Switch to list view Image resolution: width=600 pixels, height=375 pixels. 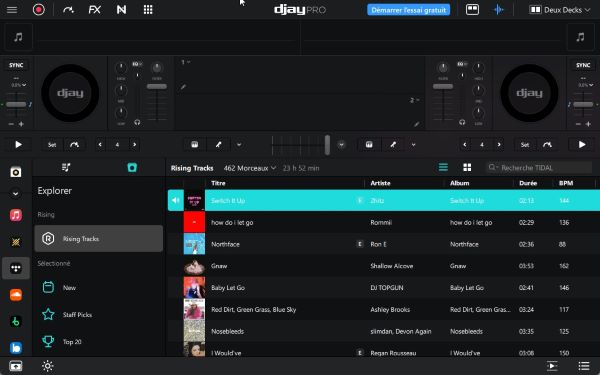[x=443, y=167]
